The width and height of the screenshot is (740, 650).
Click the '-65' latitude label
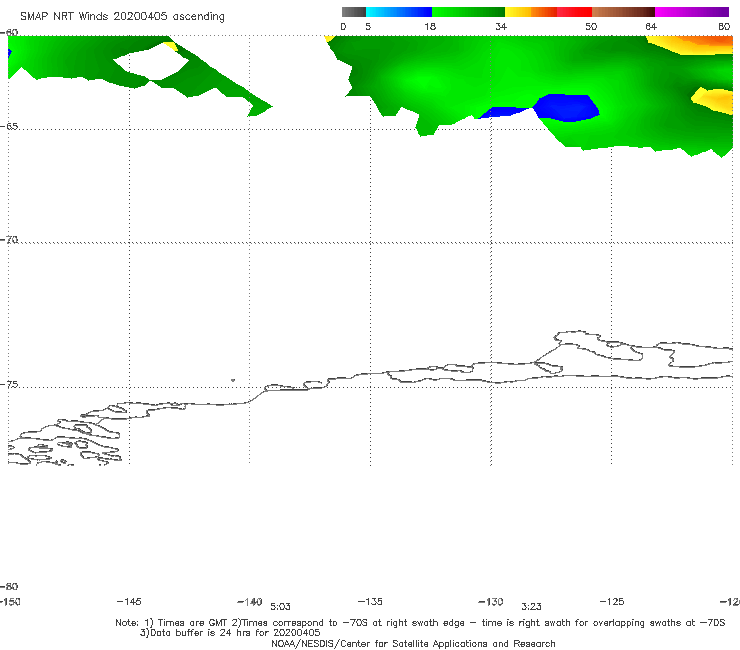tap(9, 127)
